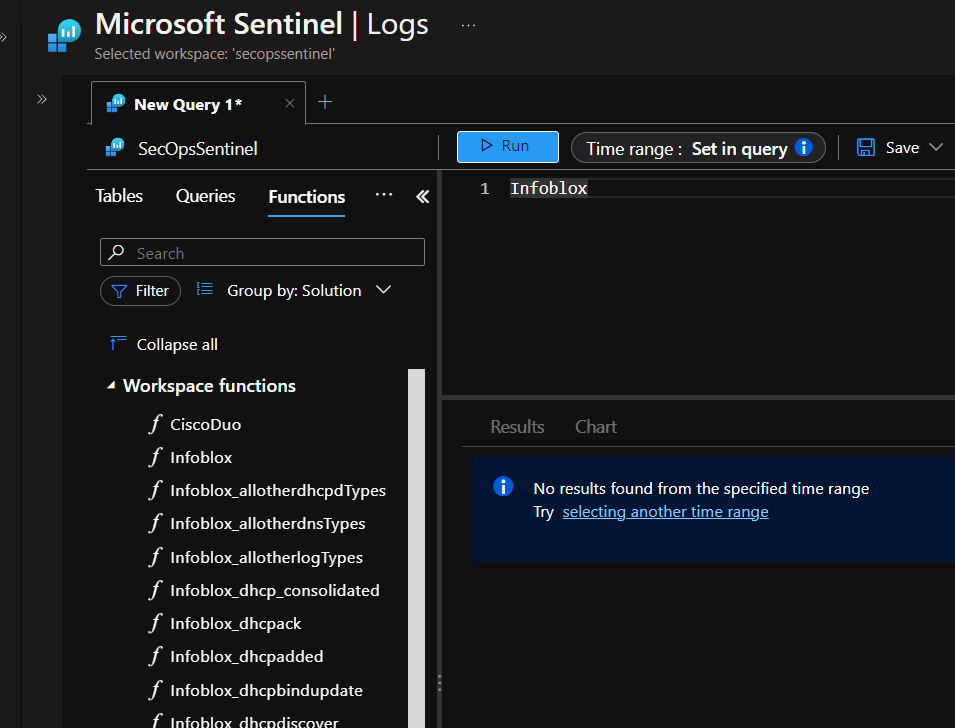Screen dimensions: 955x728
Task: Run the query
Action: pyautogui.click(x=507, y=147)
